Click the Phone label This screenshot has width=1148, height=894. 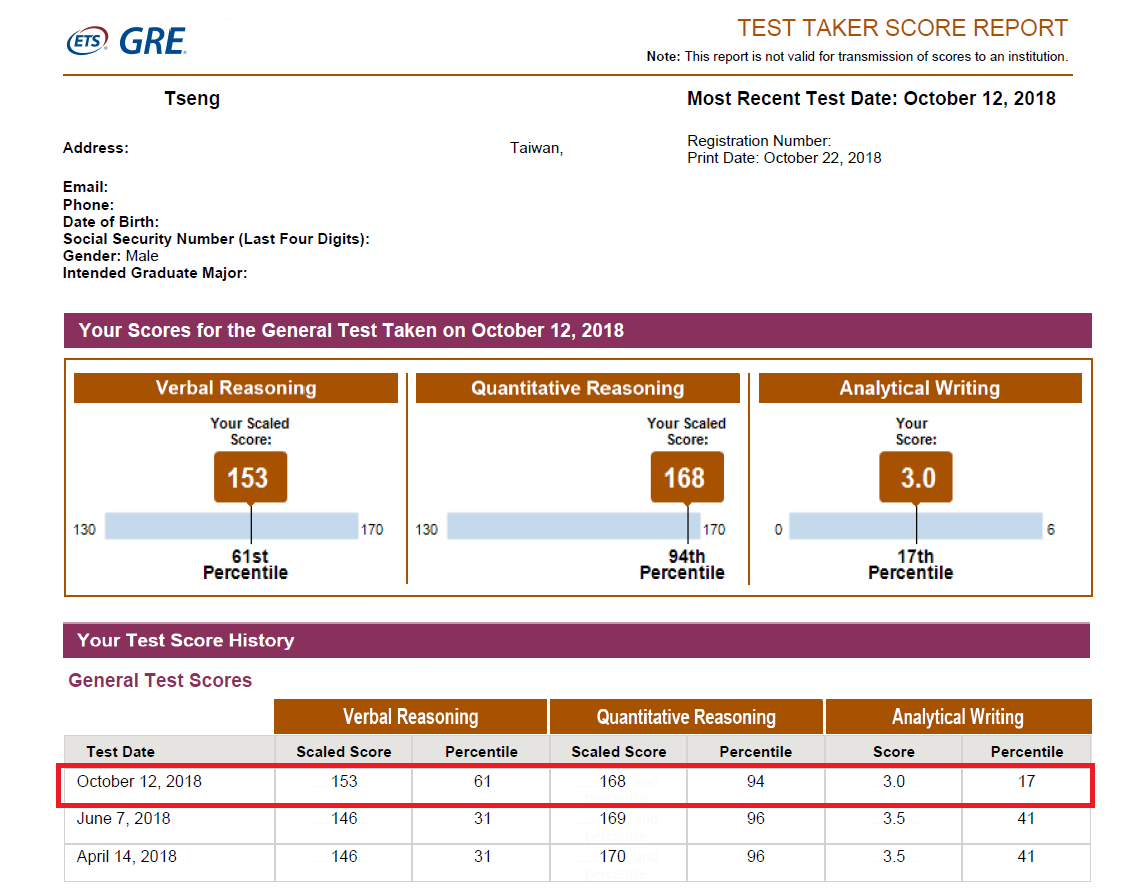click(88, 204)
